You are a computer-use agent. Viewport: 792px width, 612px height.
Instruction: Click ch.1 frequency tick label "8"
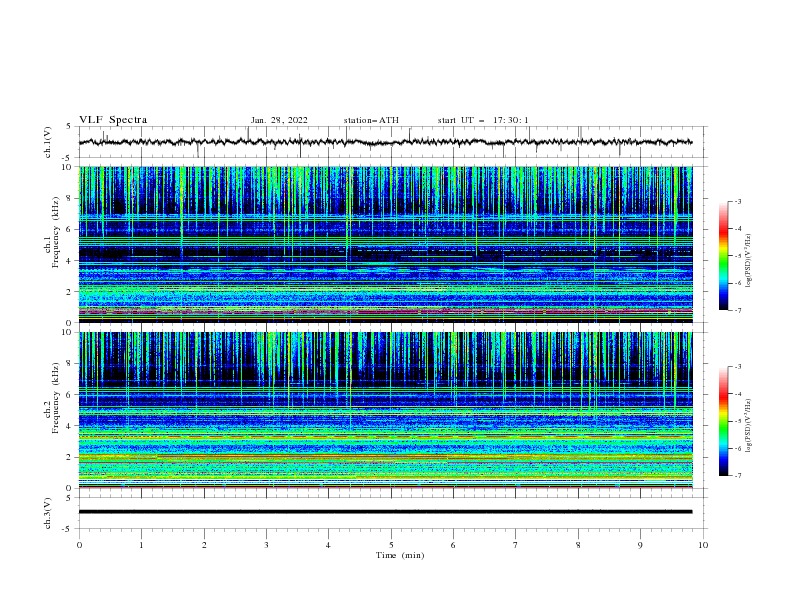[x=70, y=198]
